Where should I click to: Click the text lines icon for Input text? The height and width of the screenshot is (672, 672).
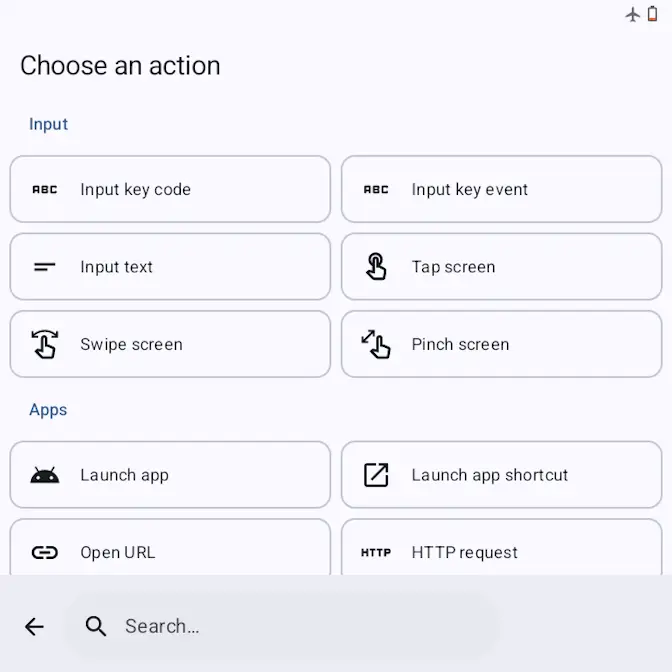[x=45, y=267]
